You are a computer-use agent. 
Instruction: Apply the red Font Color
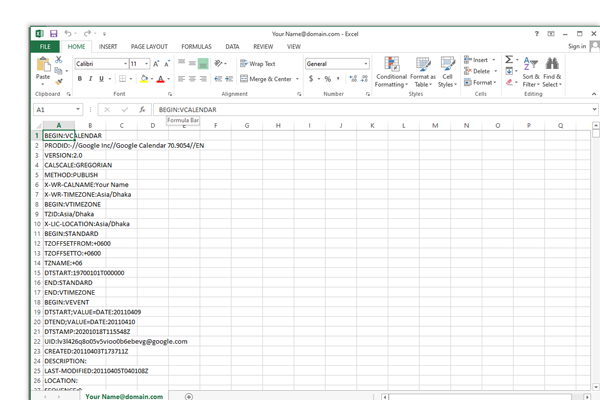pyautogui.click(x=161, y=79)
